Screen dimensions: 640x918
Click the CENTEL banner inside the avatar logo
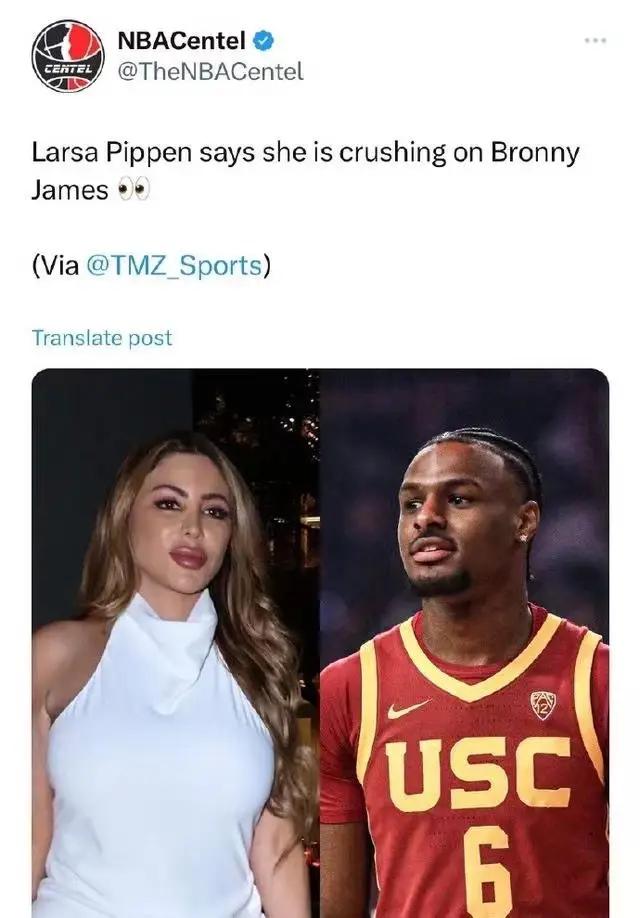(69, 68)
